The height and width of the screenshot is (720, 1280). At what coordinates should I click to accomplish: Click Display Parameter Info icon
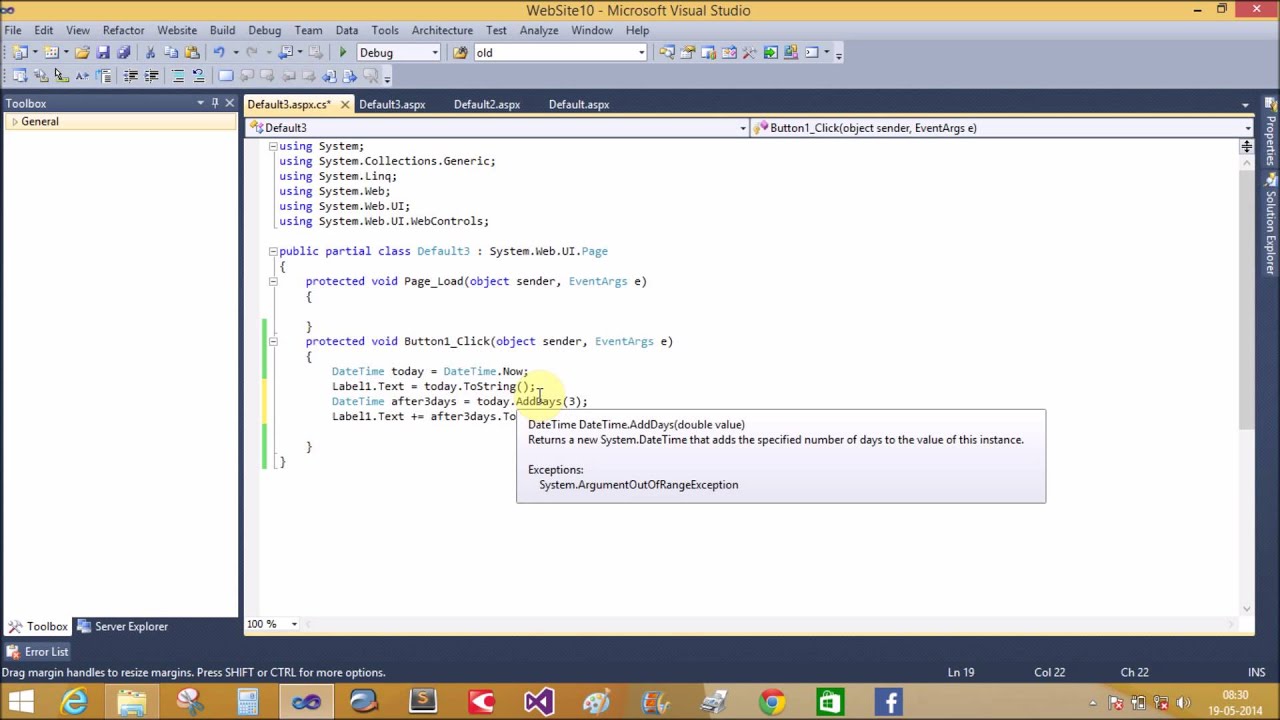[x=41, y=76]
